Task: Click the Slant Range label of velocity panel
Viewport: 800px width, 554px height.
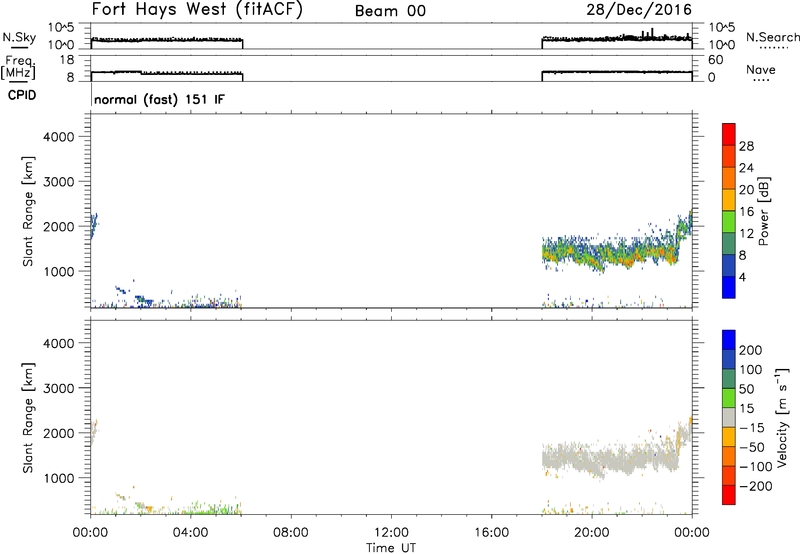Action: click(28, 418)
